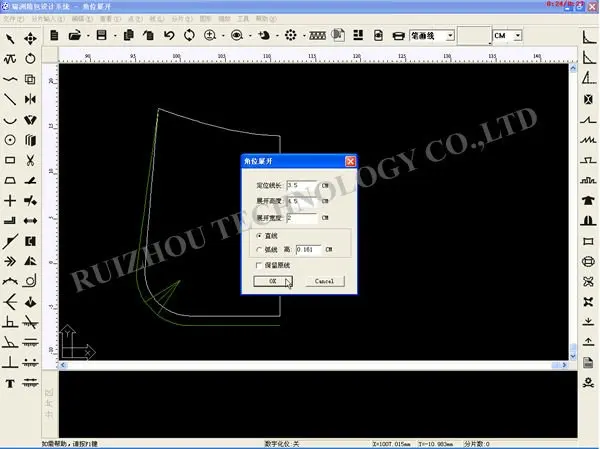
Task: Close the 角位展开 dialog
Action: click(350, 161)
